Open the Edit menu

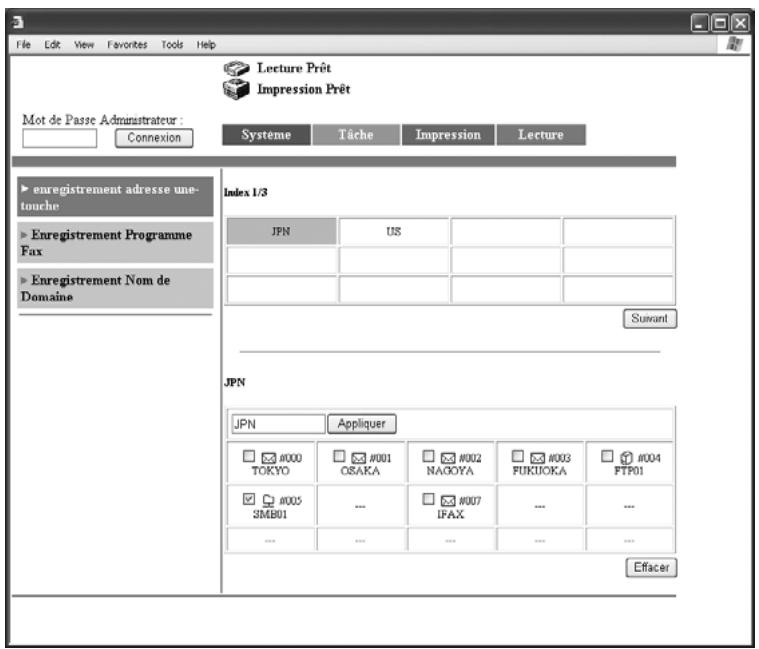[x=52, y=45]
